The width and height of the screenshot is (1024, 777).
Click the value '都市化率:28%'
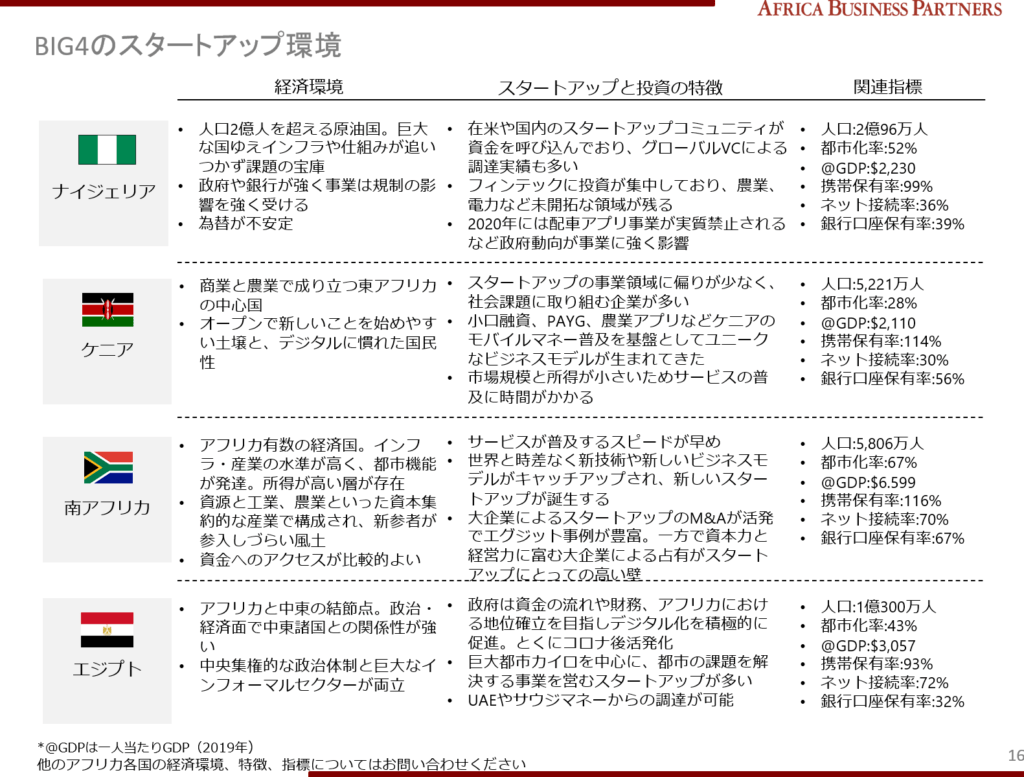click(869, 303)
